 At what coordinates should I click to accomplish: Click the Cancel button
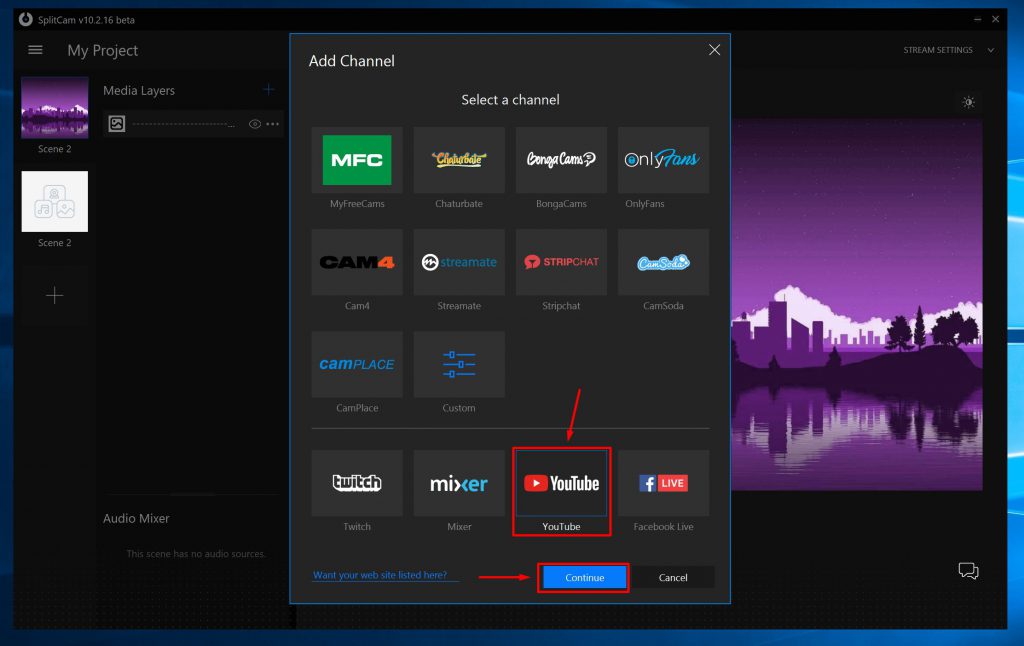pyautogui.click(x=673, y=577)
